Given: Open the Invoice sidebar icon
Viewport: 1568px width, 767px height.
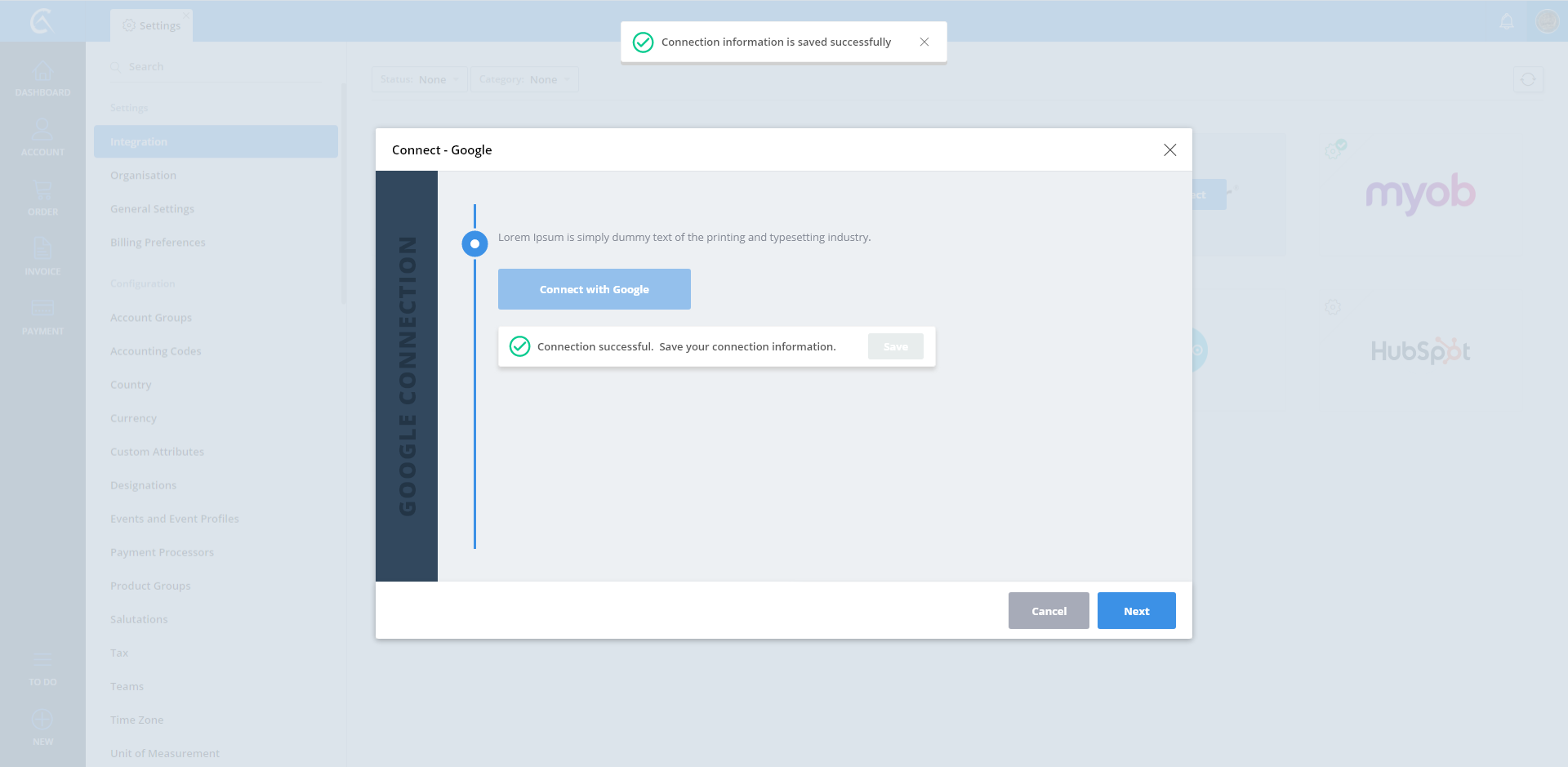Looking at the screenshot, I should 42,256.
